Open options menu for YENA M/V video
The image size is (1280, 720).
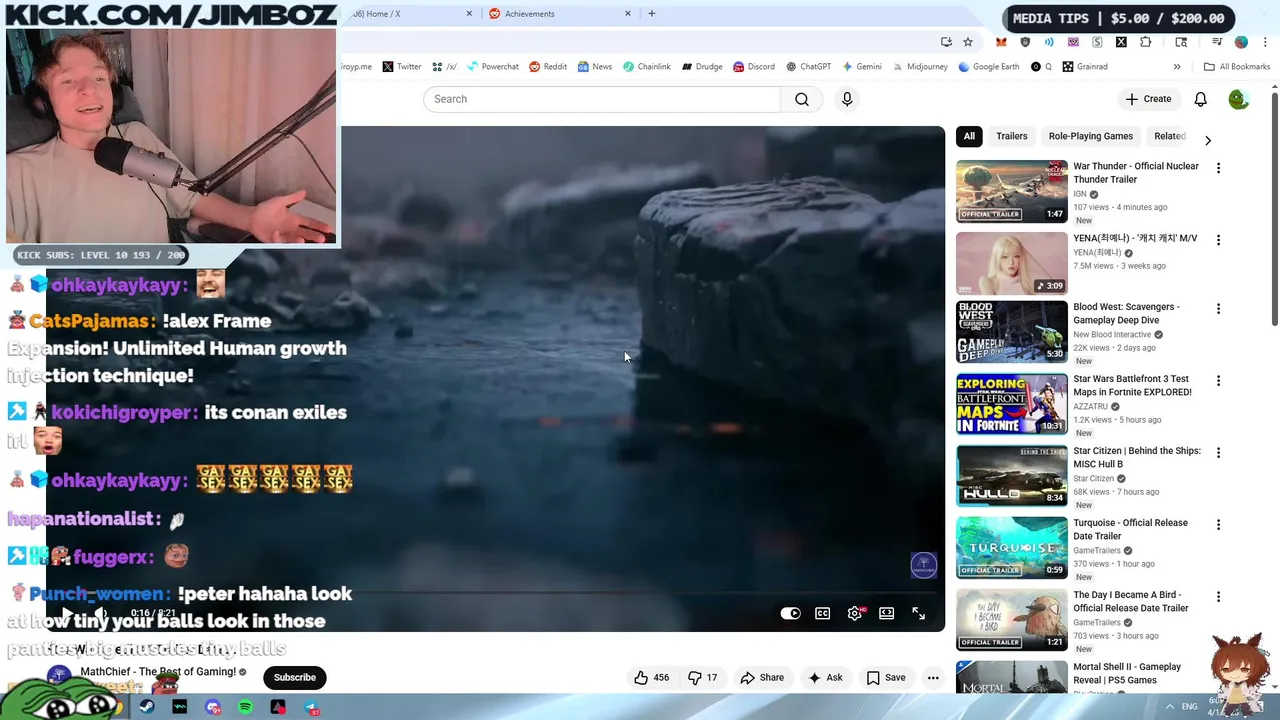(x=1218, y=240)
